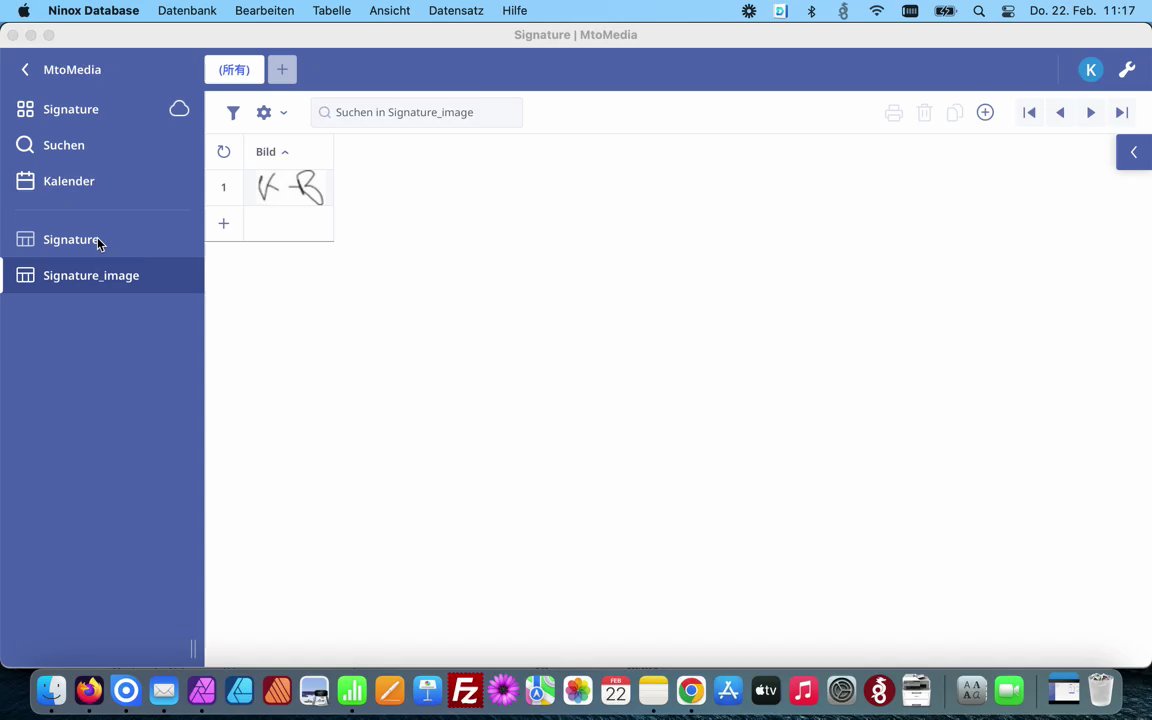
Task: Open Affinity Photo from the Dock
Action: 201,691
